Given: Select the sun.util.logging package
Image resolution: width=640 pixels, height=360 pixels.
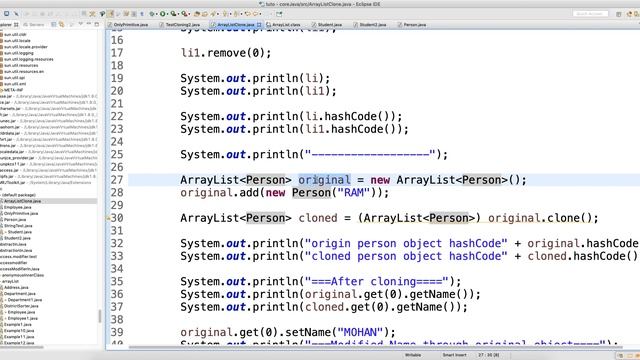Looking at the screenshot, I should pyautogui.click(x=19, y=53).
